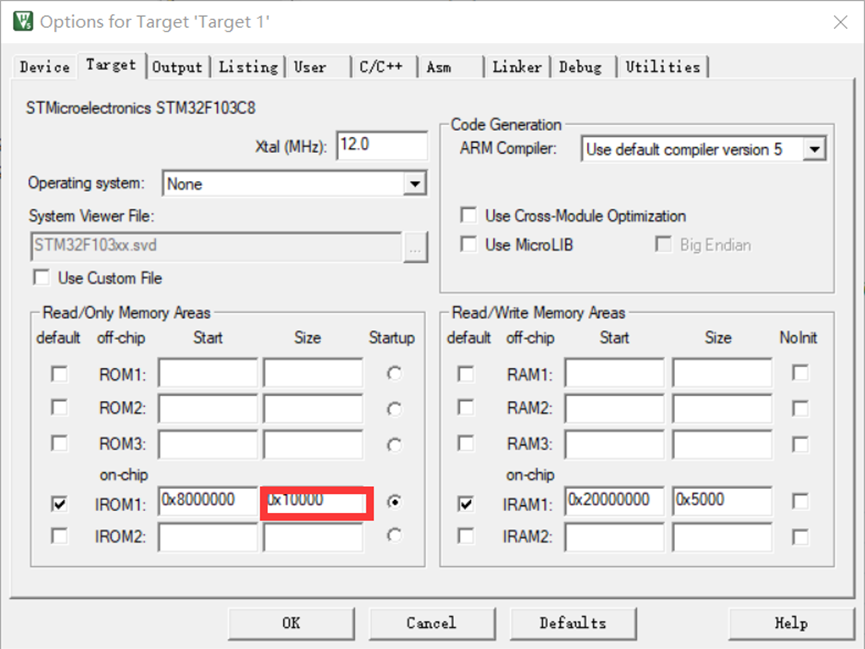
Task: Enable NoInit for IRAM2
Action: (x=800, y=537)
